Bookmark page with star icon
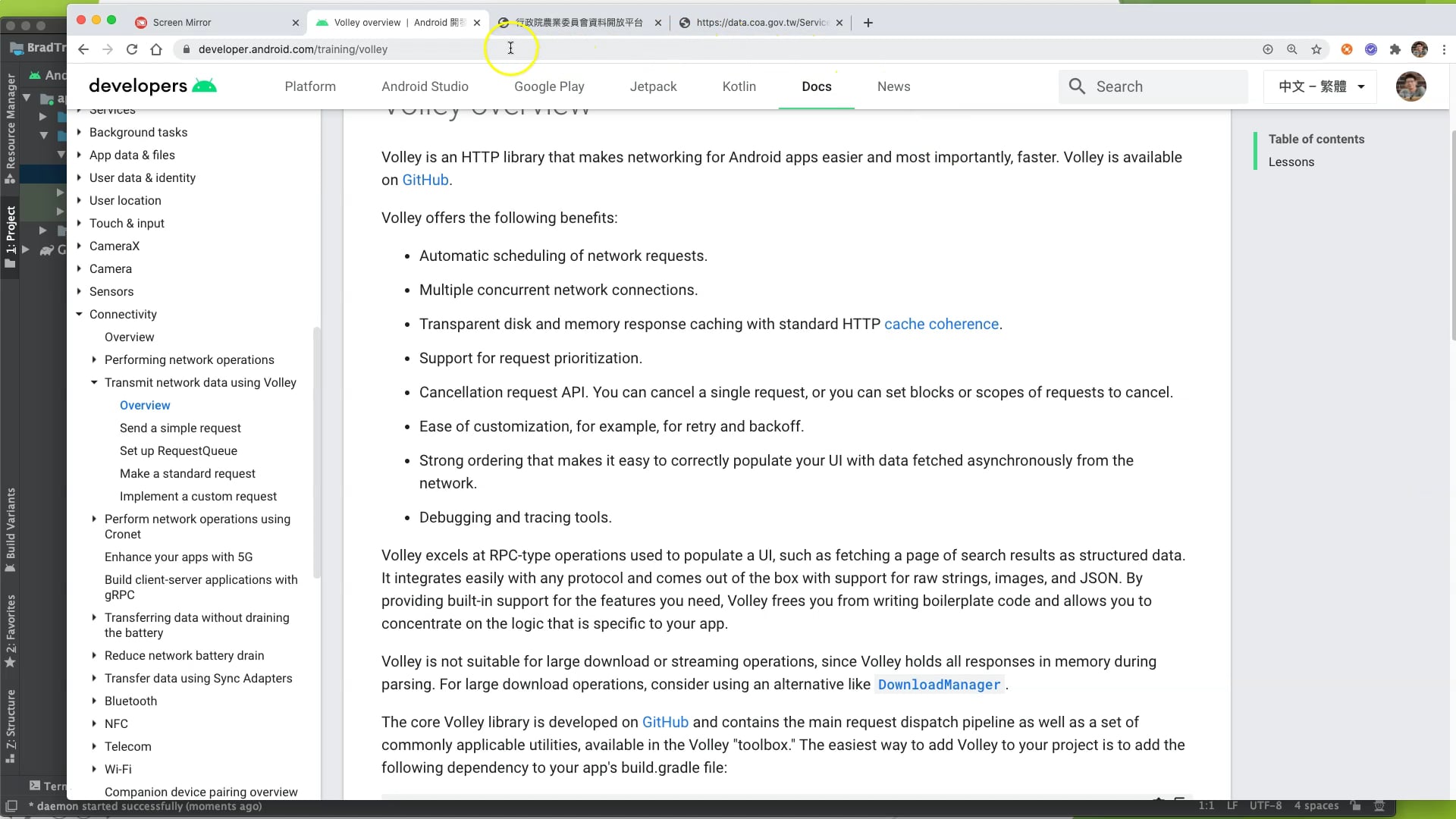Image resolution: width=1456 pixels, height=819 pixels. [x=1316, y=49]
